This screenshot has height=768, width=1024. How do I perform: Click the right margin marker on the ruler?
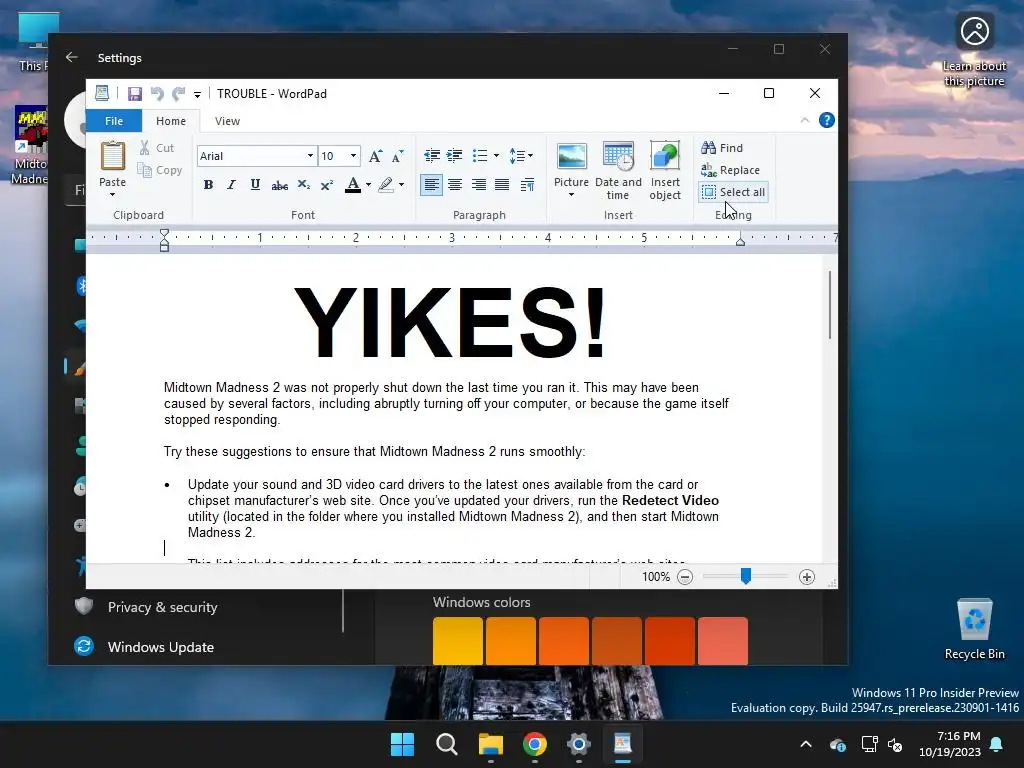tap(740, 241)
